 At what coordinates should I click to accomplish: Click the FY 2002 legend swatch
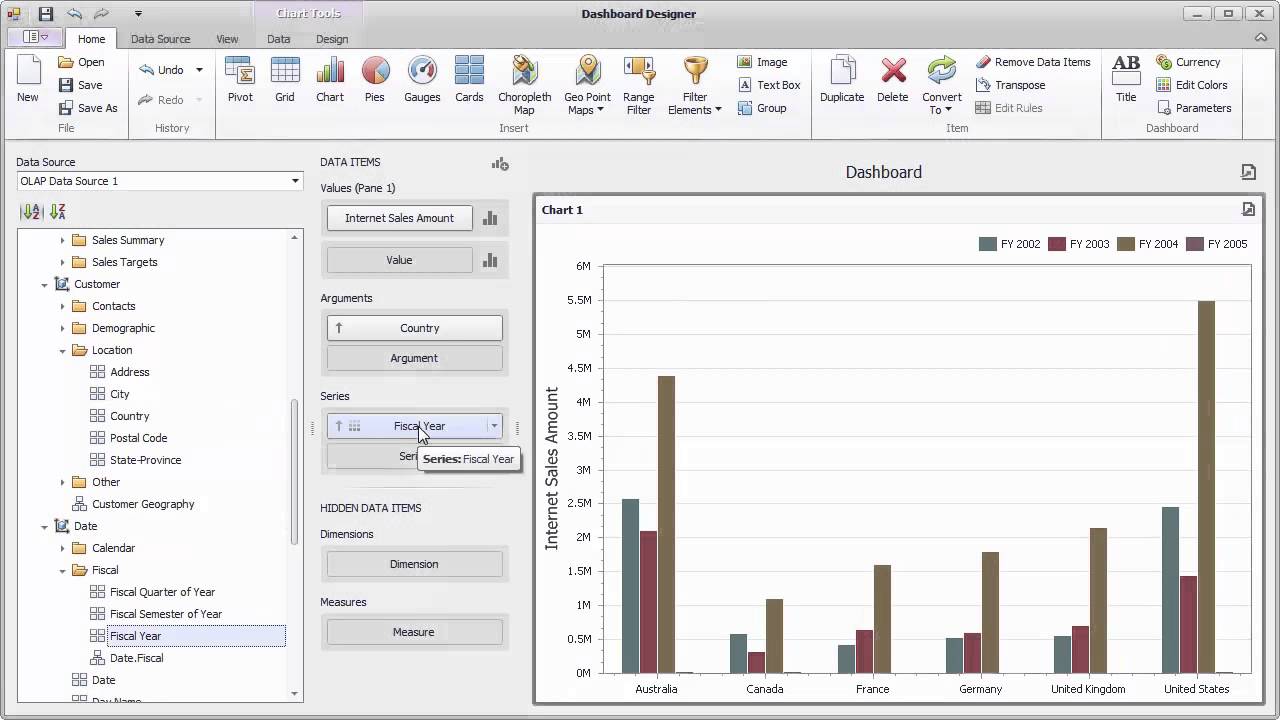pos(988,244)
